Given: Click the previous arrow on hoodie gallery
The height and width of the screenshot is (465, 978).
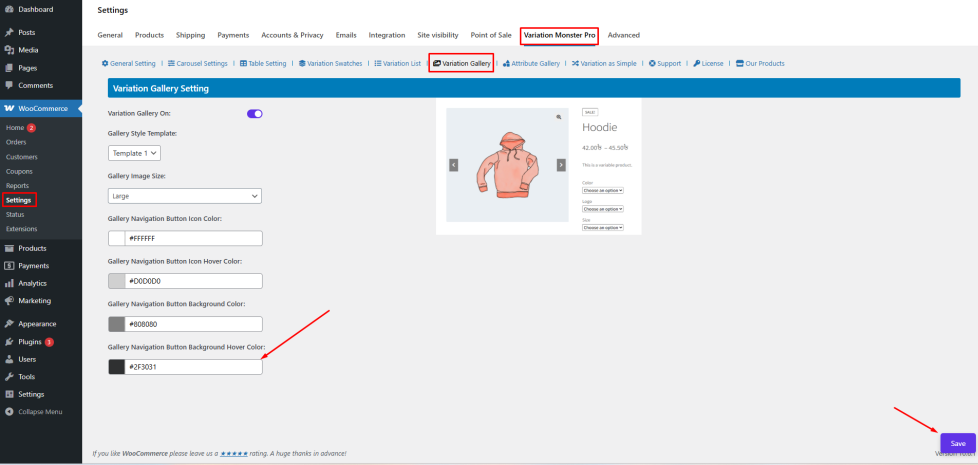Looking at the screenshot, I should point(454,165).
